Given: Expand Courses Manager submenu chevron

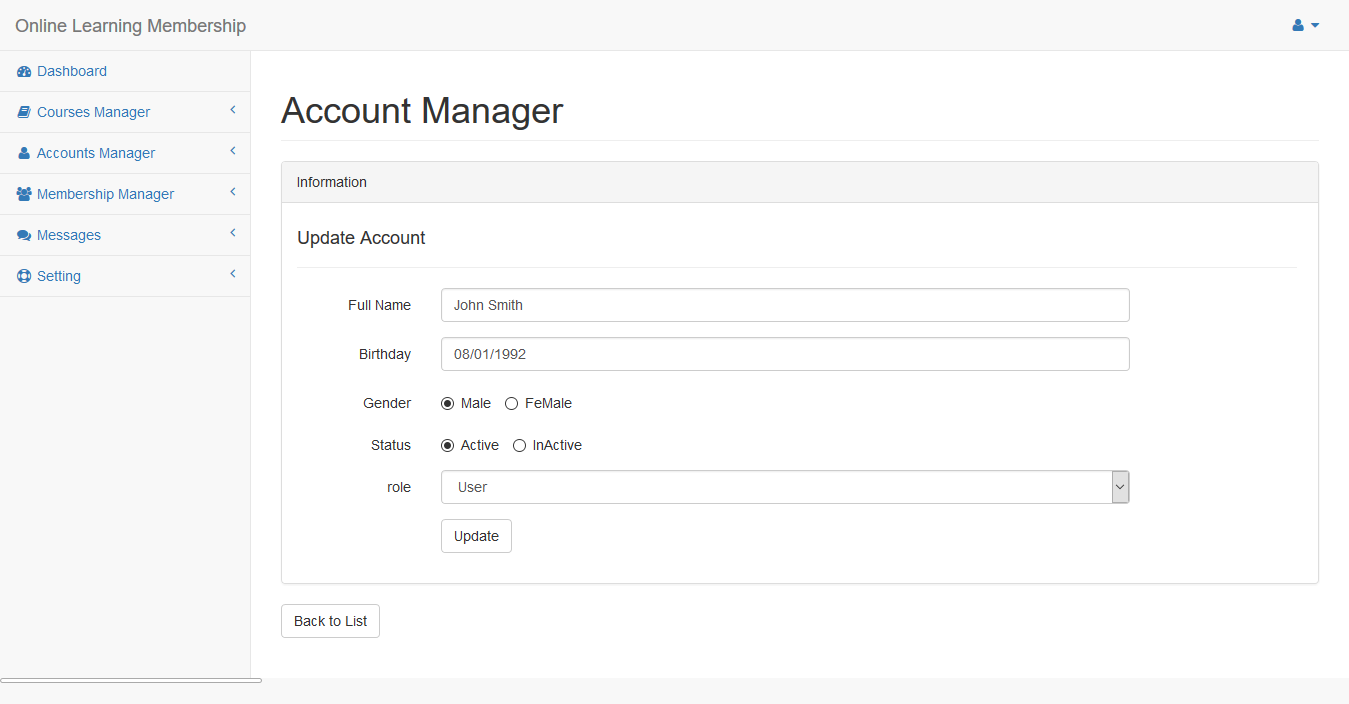Looking at the screenshot, I should (x=232, y=110).
